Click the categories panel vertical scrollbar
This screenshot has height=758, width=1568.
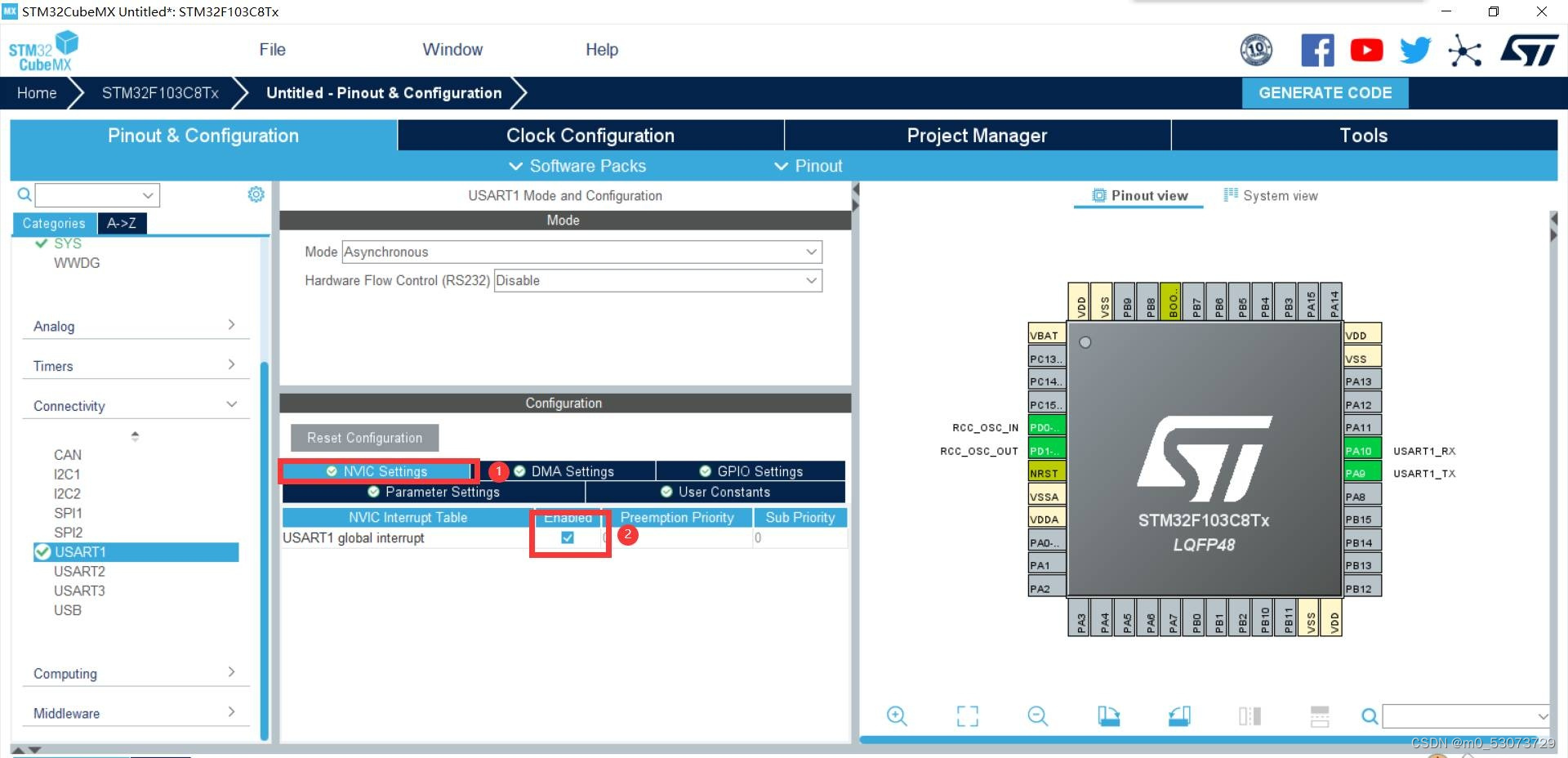[264, 550]
